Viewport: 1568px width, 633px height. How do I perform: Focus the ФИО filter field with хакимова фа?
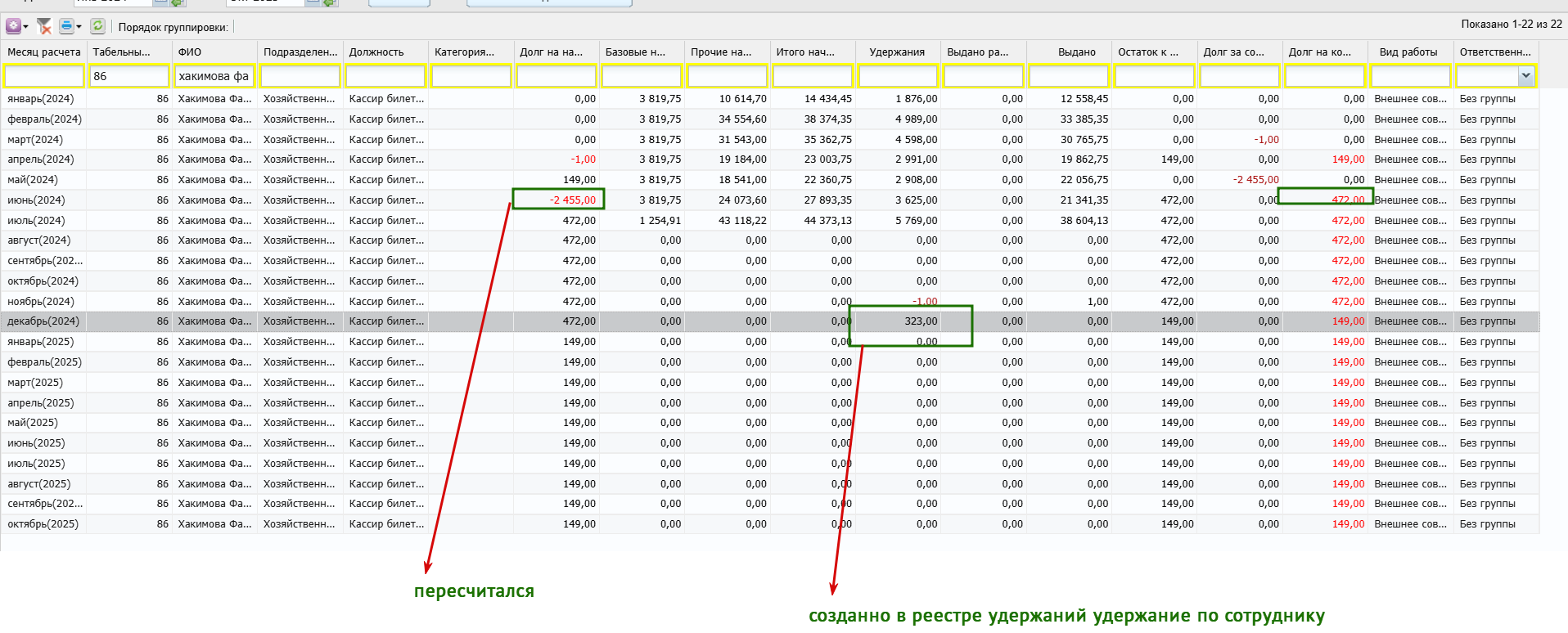(215, 76)
